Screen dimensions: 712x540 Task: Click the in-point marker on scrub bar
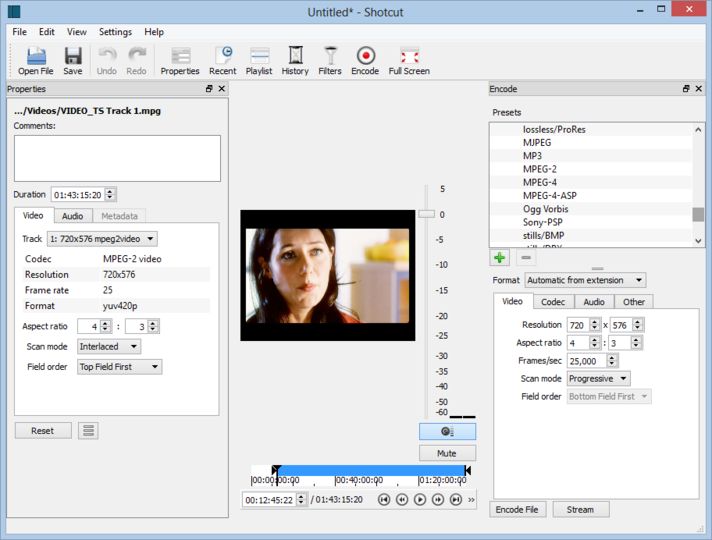click(276, 470)
